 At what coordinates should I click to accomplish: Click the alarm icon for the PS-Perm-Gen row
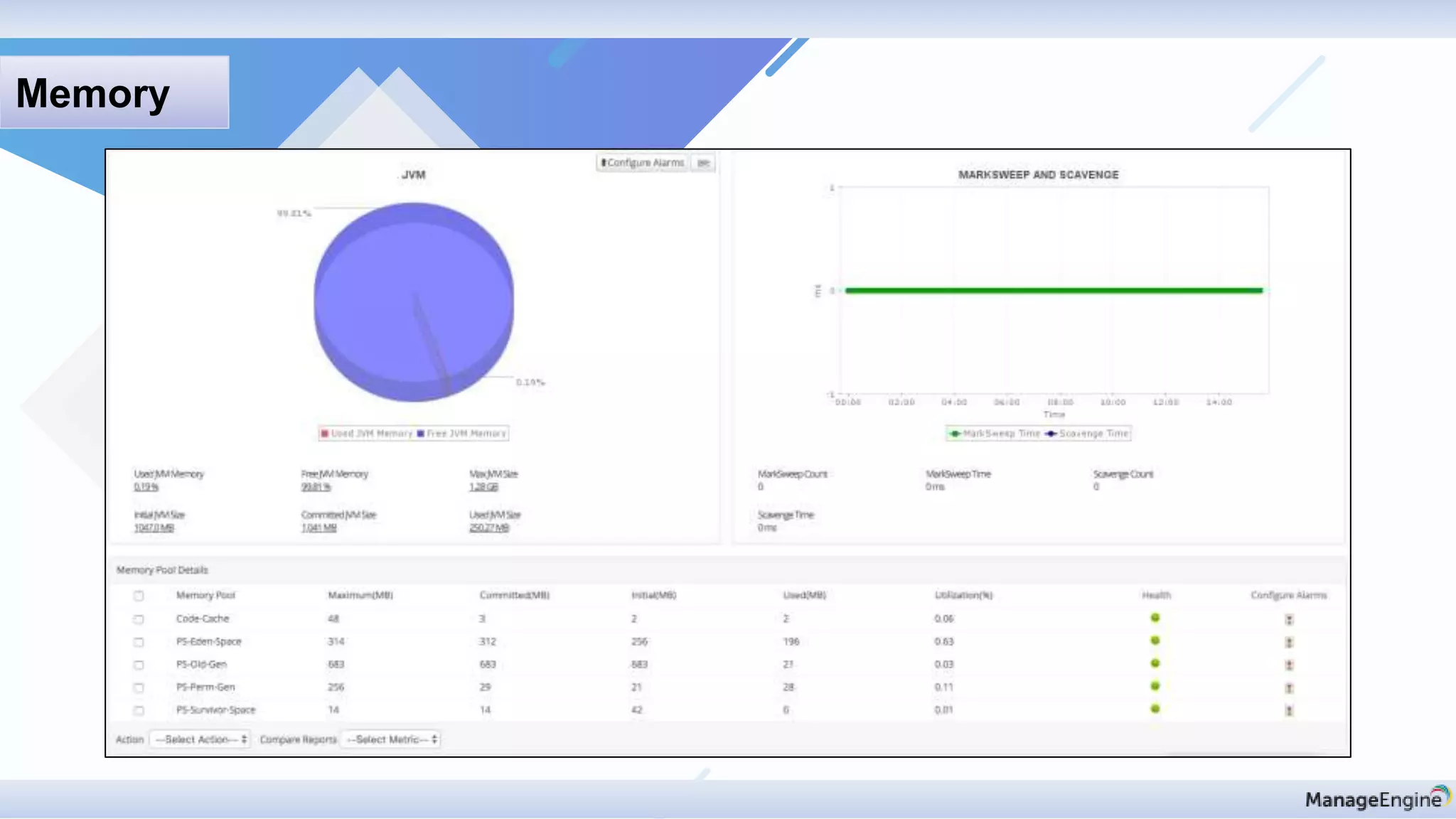pyautogui.click(x=1289, y=688)
